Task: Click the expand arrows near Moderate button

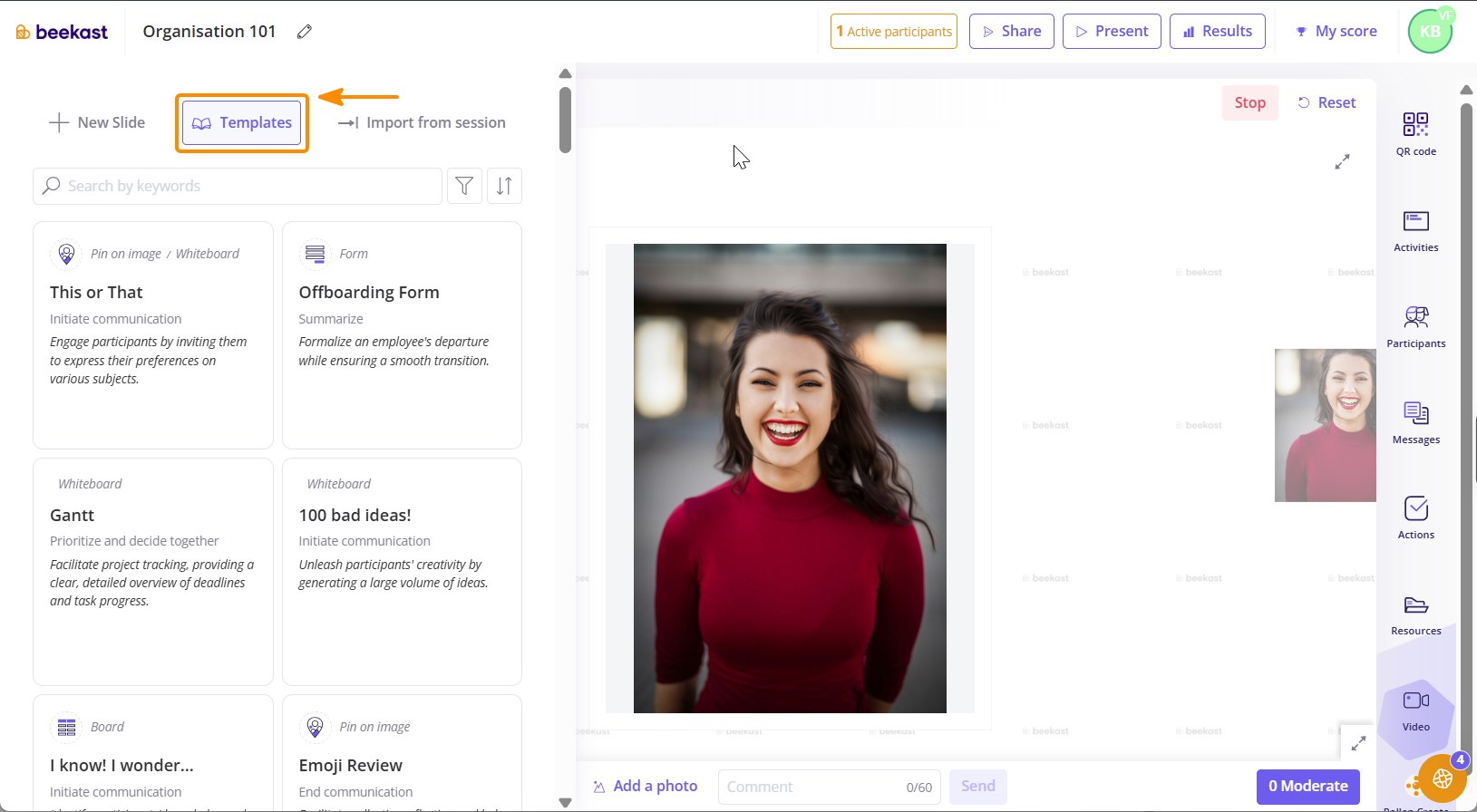Action: tap(1357, 743)
